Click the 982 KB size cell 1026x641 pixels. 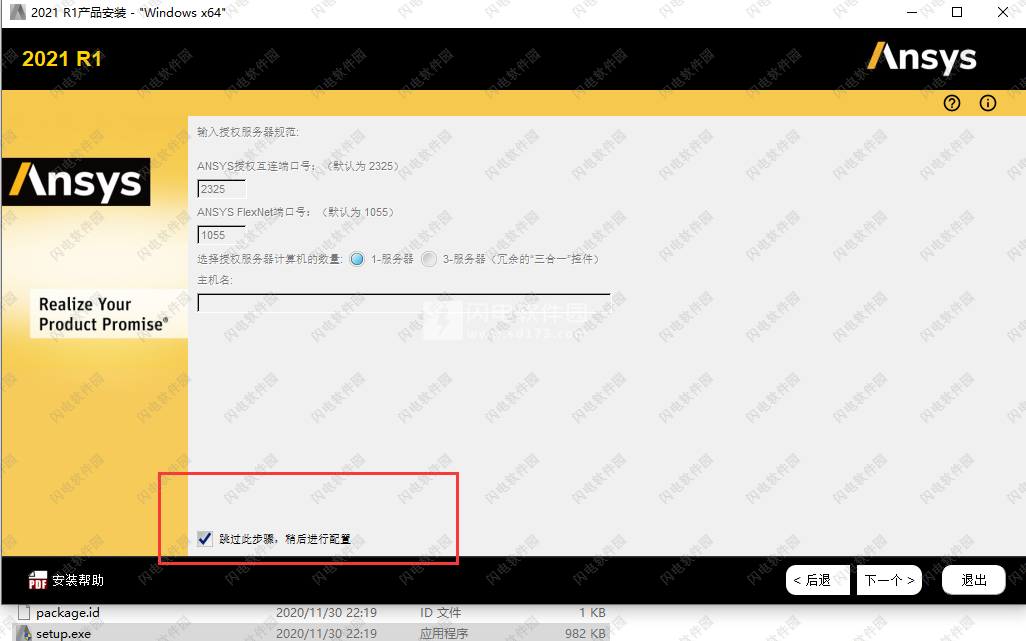(x=585, y=634)
